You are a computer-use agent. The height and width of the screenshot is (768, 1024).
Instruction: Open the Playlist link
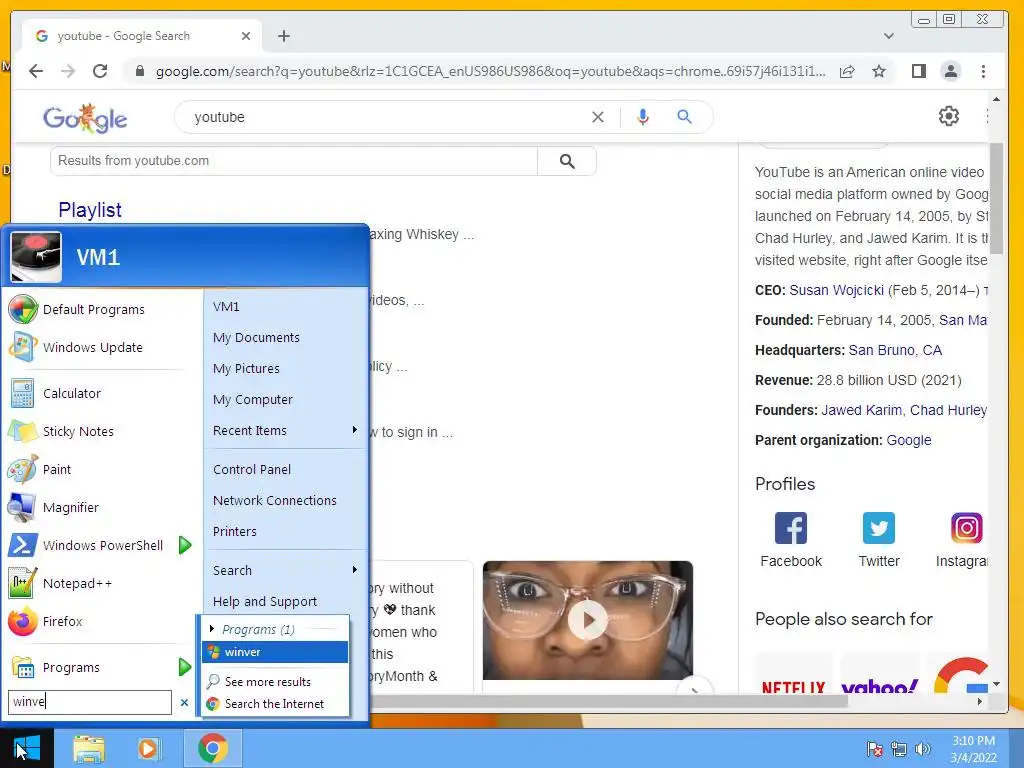click(90, 210)
